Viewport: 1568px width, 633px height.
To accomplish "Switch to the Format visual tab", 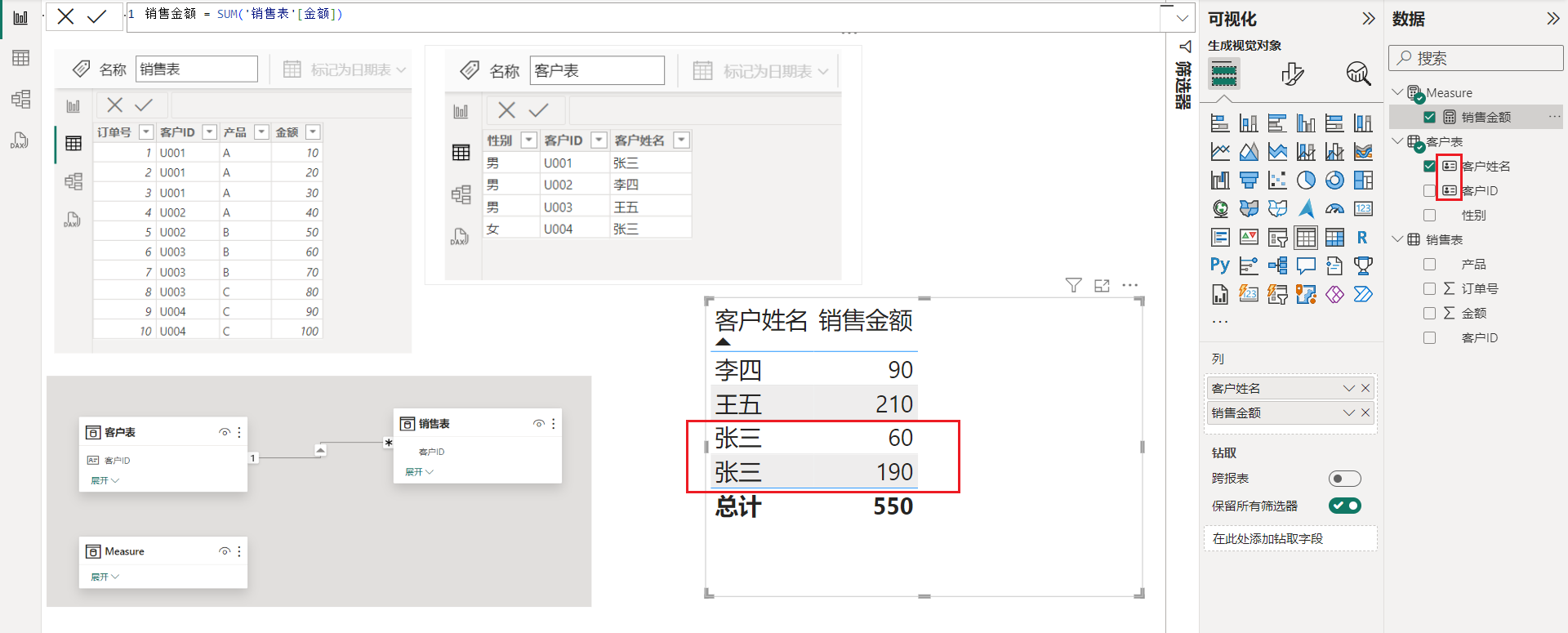I will tap(1292, 74).
